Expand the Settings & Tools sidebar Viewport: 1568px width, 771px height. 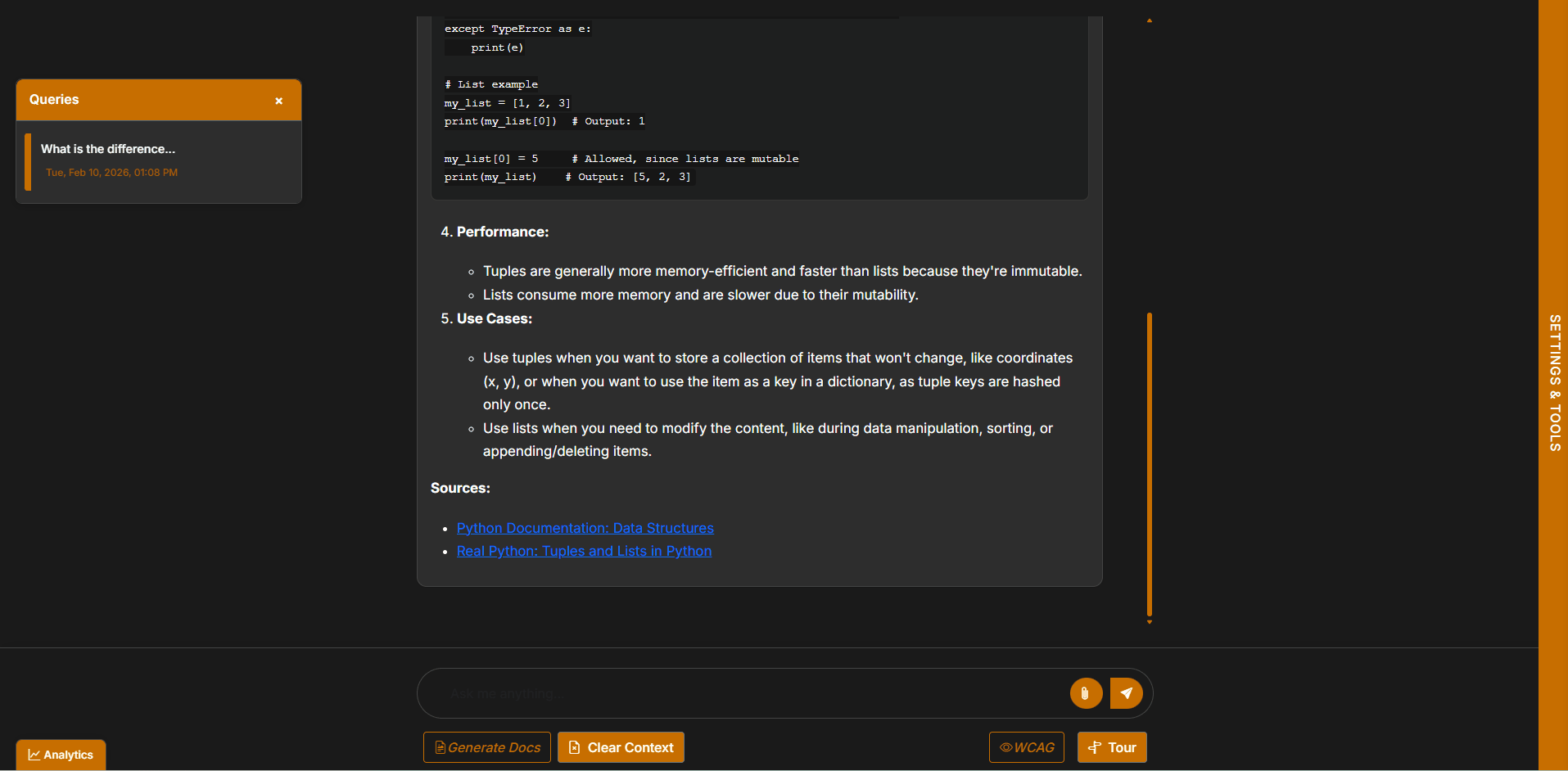click(x=1553, y=383)
